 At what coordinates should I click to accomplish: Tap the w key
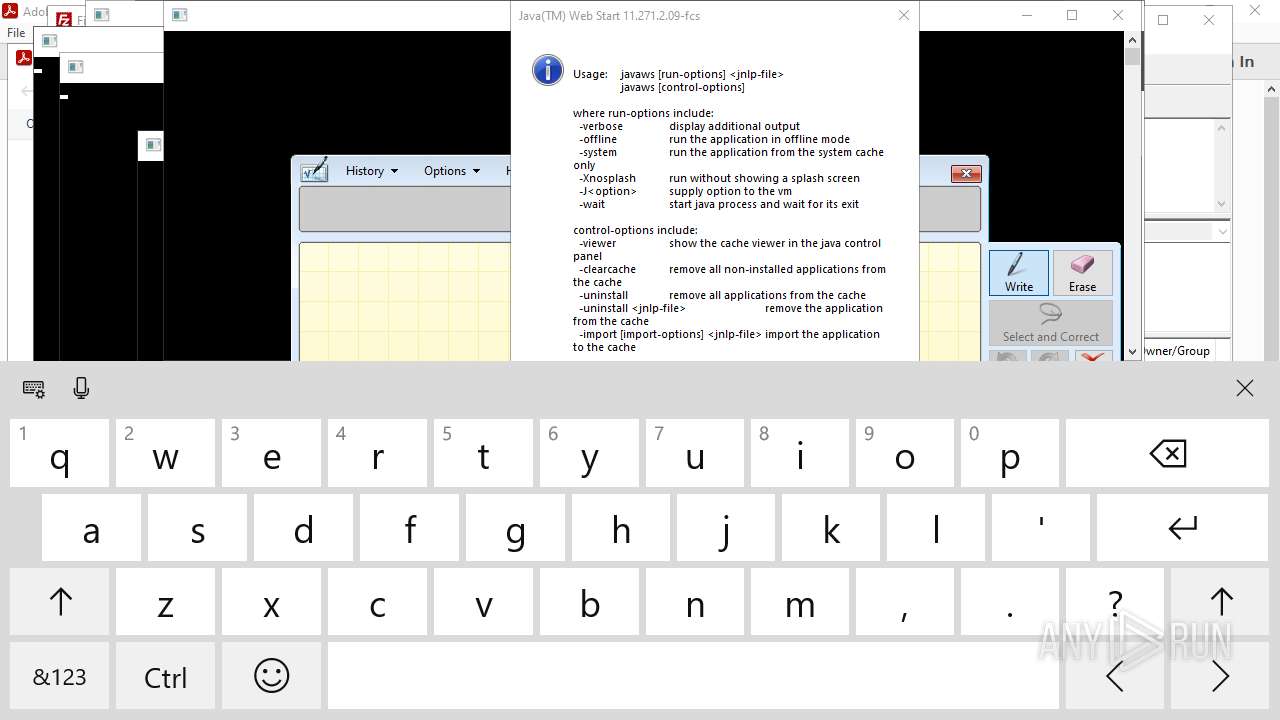coord(165,453)
